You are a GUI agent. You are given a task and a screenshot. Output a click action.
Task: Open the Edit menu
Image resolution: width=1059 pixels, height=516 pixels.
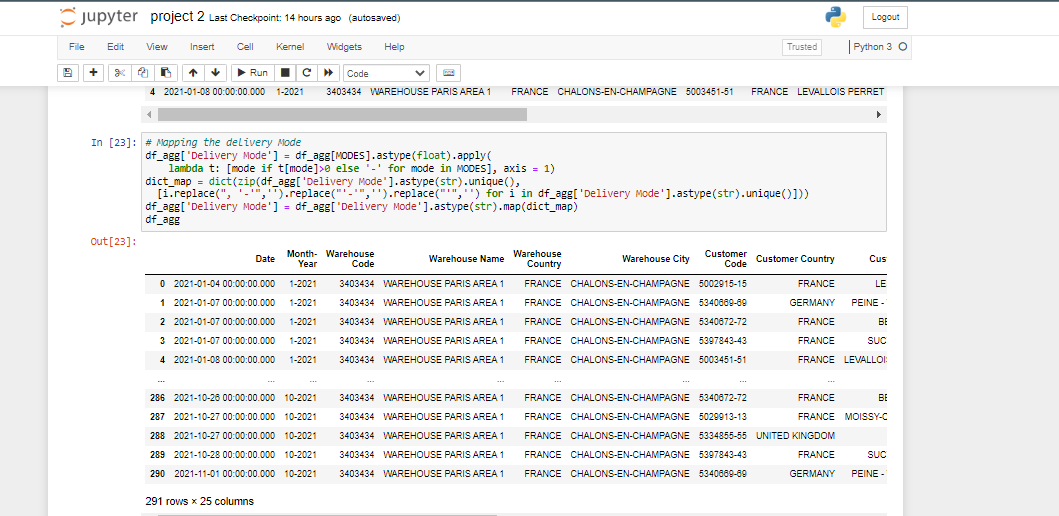115,47
